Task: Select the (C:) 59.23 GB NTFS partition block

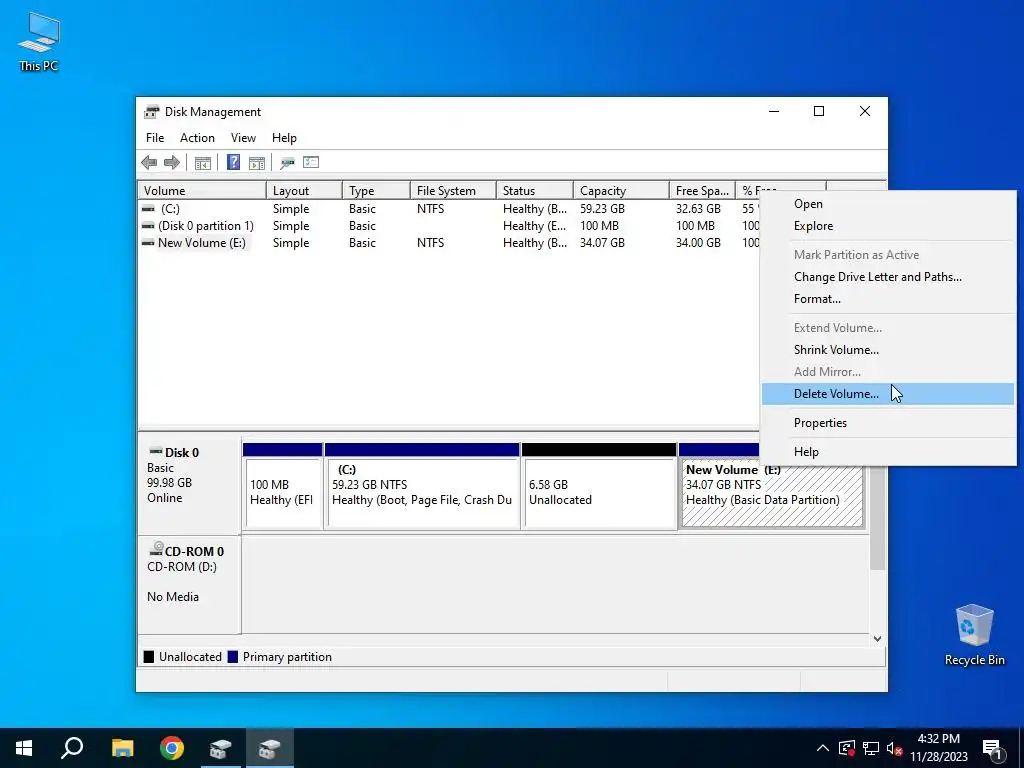Action: click(423, 486)
